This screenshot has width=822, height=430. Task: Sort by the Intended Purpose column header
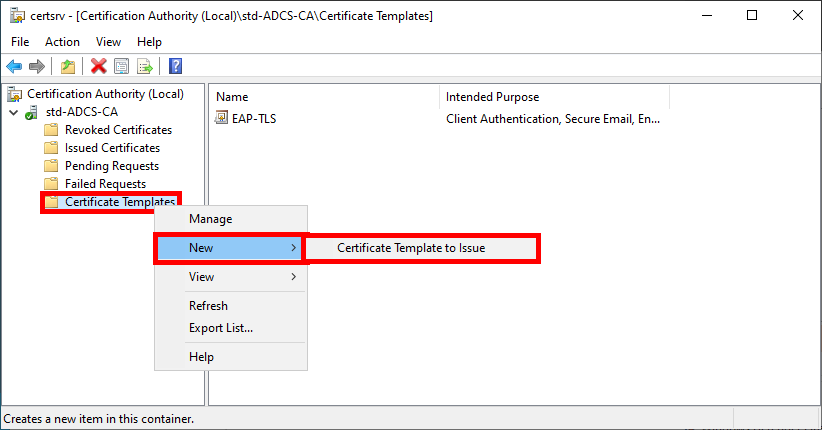point(555,97)
